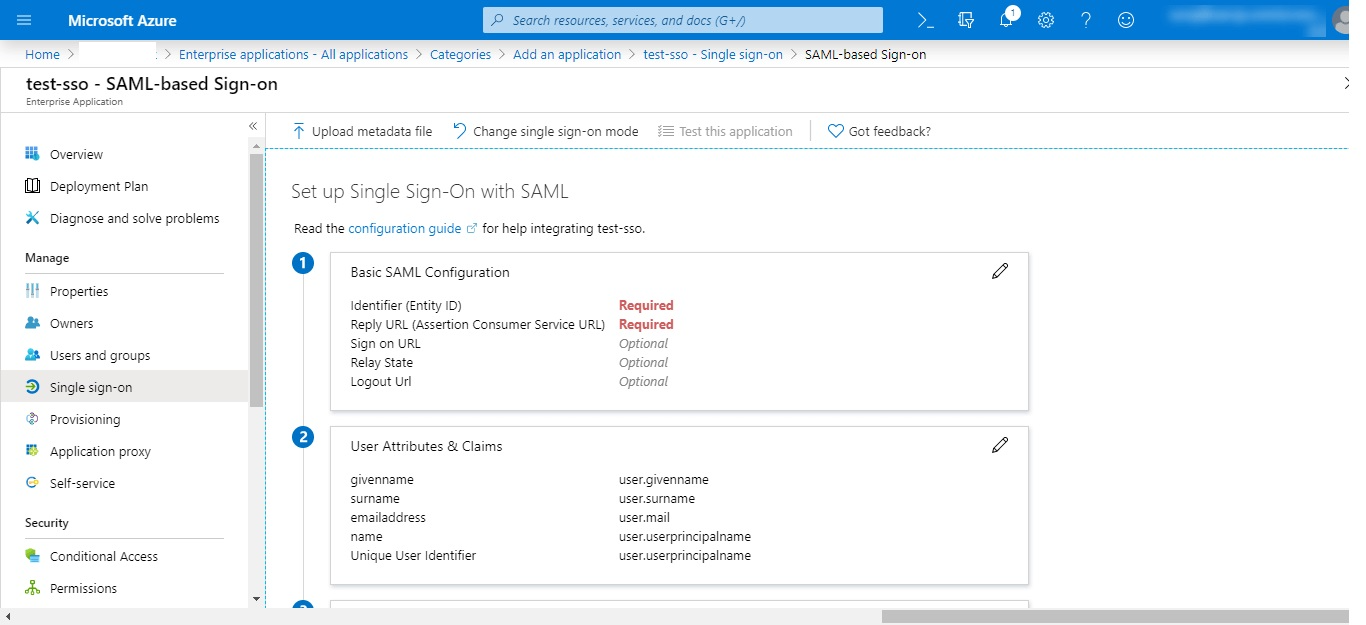
Task: Click the sidebar scroll down arrow
Action: (257, 598)
